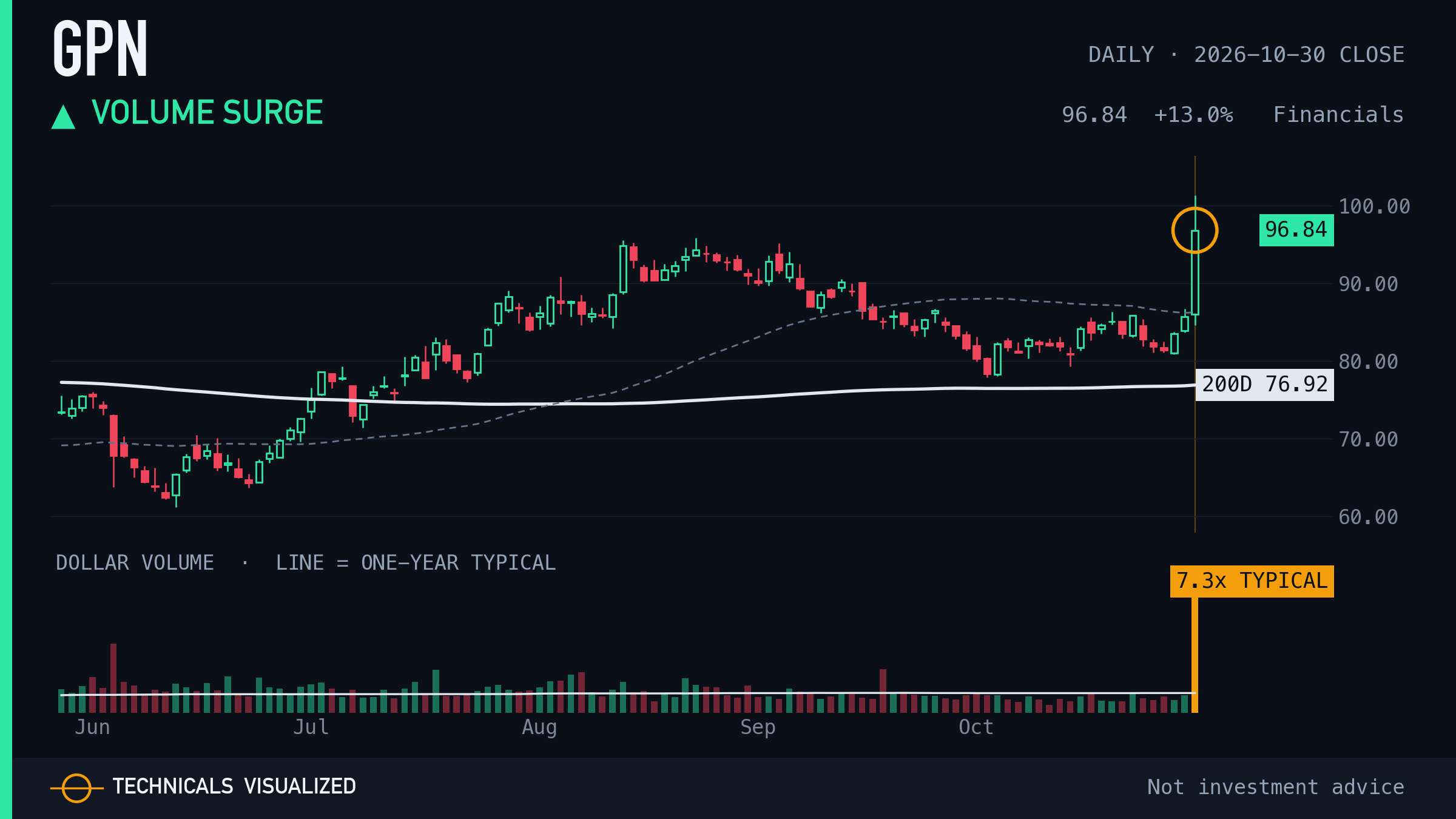Click the tall orange volume bar
Viewport: 1456px width, 819px height.
pyautogui.click(x=1195, y=655)
